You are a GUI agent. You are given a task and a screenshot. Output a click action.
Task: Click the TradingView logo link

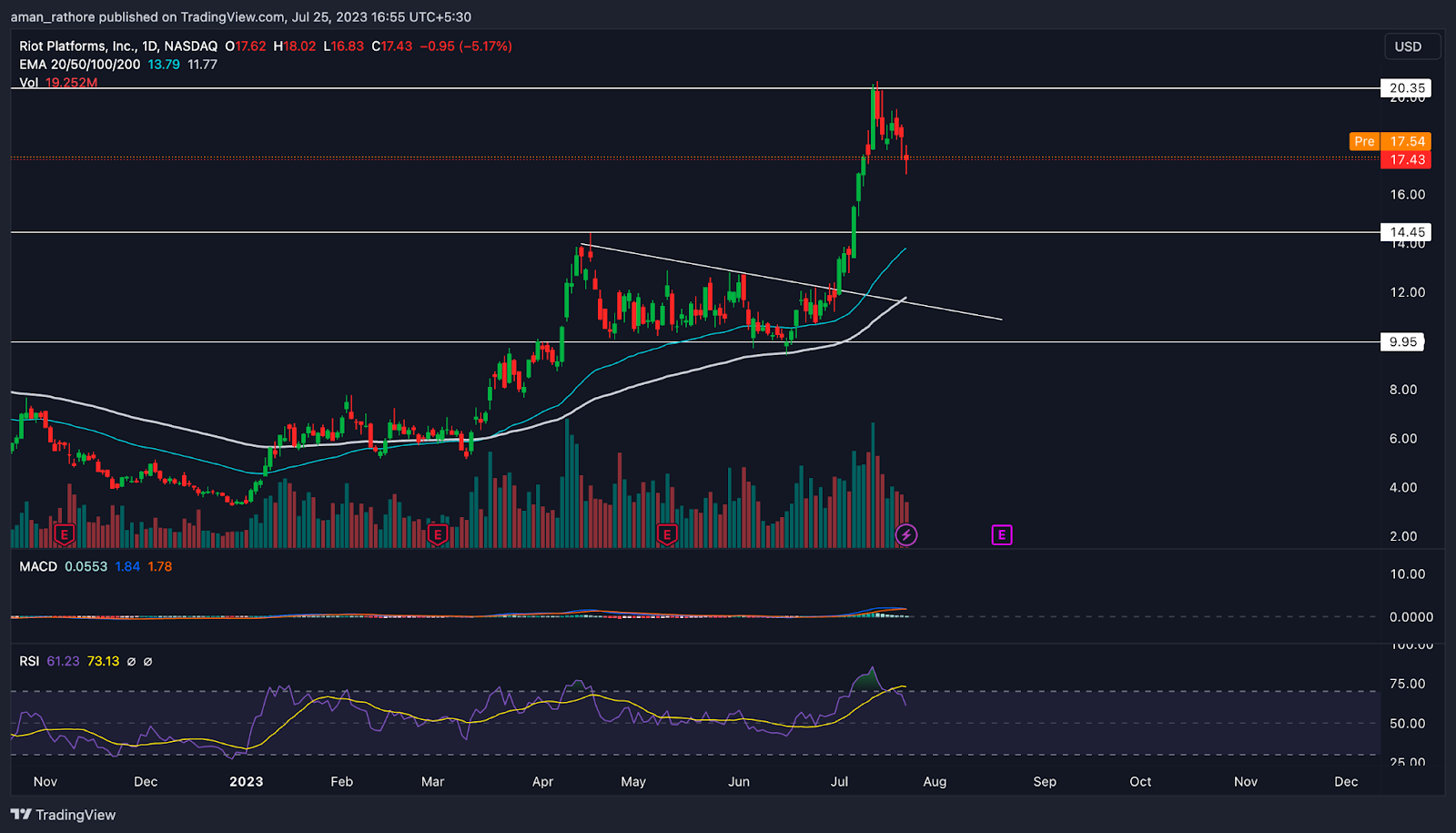coord(64,815)
